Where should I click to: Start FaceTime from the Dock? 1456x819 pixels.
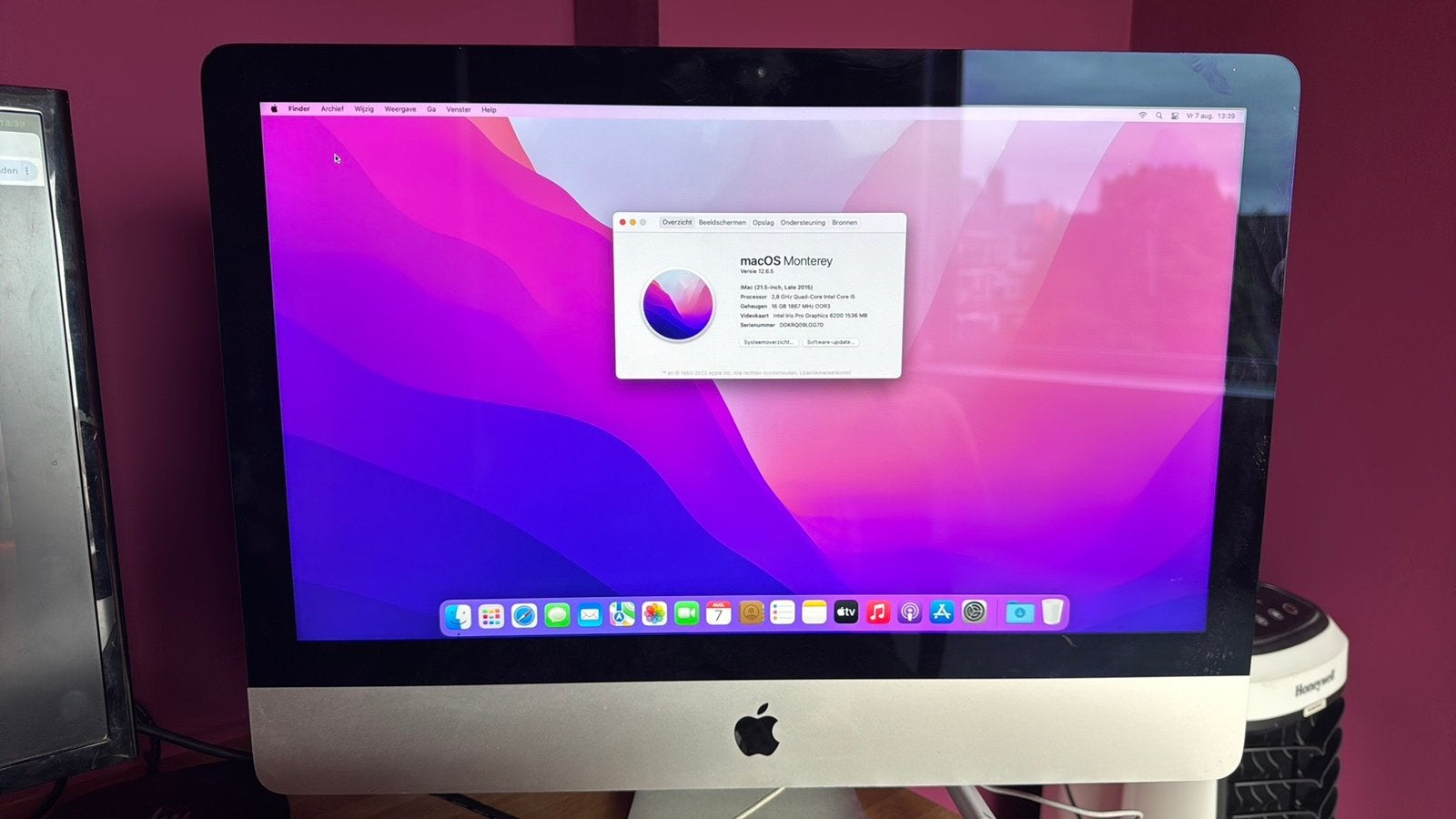pos(687,614)
